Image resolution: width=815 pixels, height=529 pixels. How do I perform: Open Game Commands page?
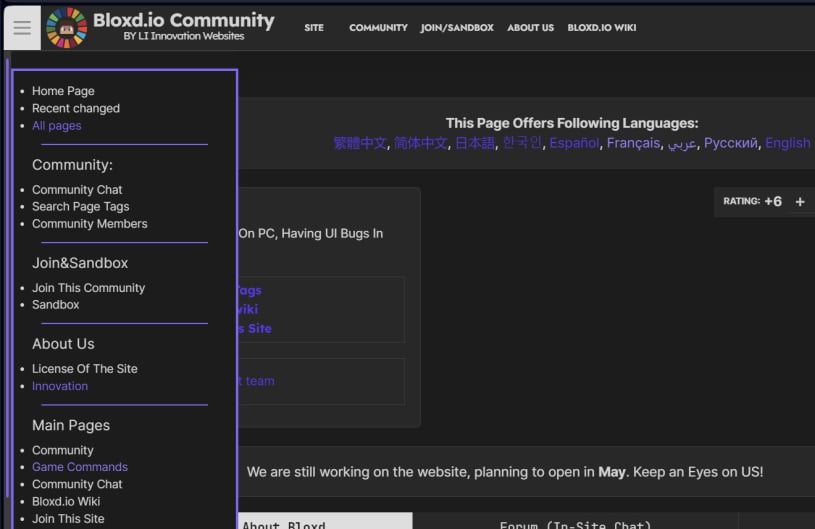[79, 467]
